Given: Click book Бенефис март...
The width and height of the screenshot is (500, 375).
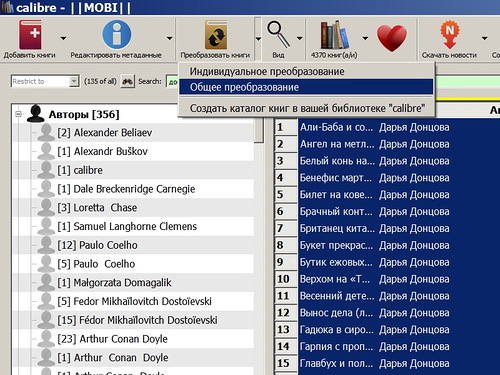Looking at the screenshot, I should tap(337, 178).
